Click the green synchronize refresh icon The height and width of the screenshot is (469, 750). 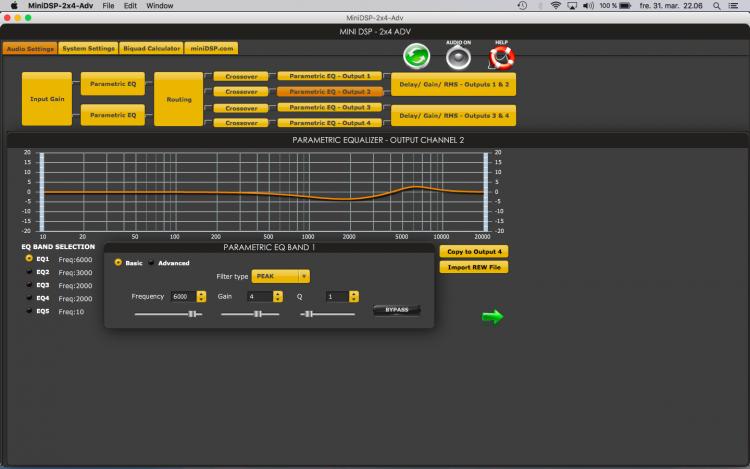pos(416,56)
